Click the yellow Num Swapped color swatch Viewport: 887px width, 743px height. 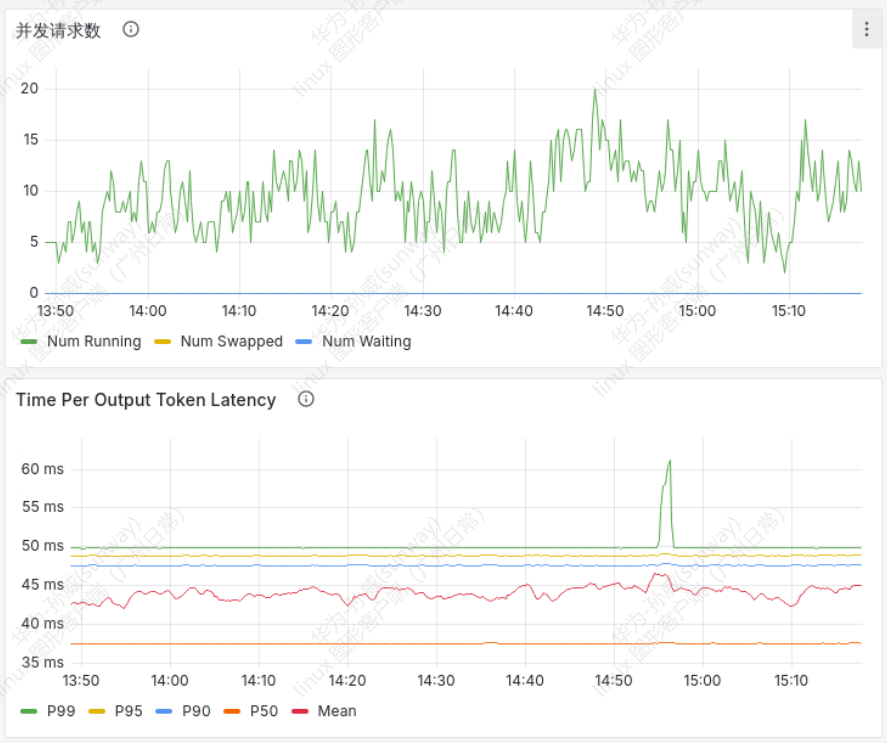tap(162, 342)
